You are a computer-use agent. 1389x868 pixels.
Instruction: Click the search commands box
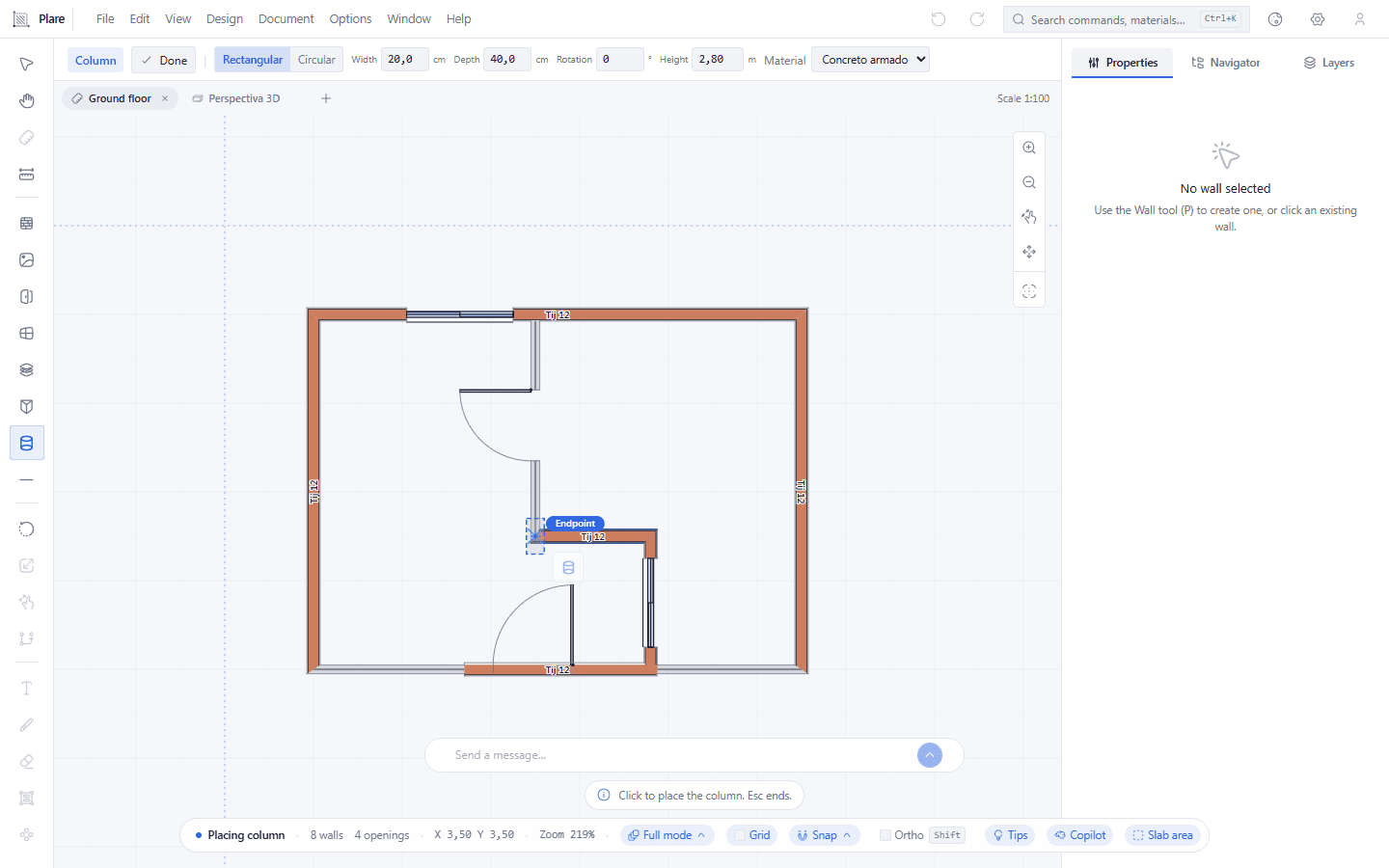tap(1127, 19)
